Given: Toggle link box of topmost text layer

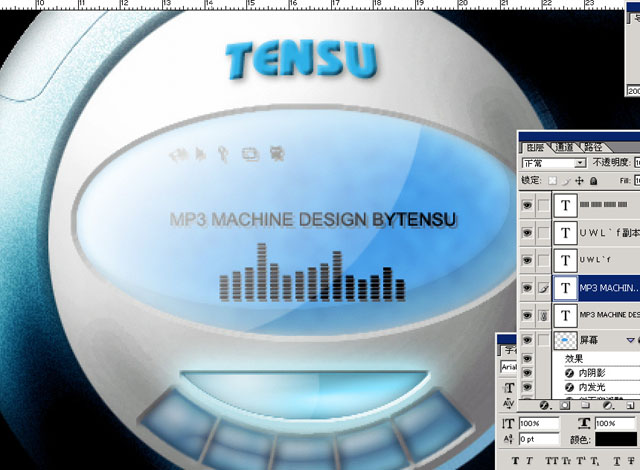Looking at the screenshot, I should [x=543, y=205].
